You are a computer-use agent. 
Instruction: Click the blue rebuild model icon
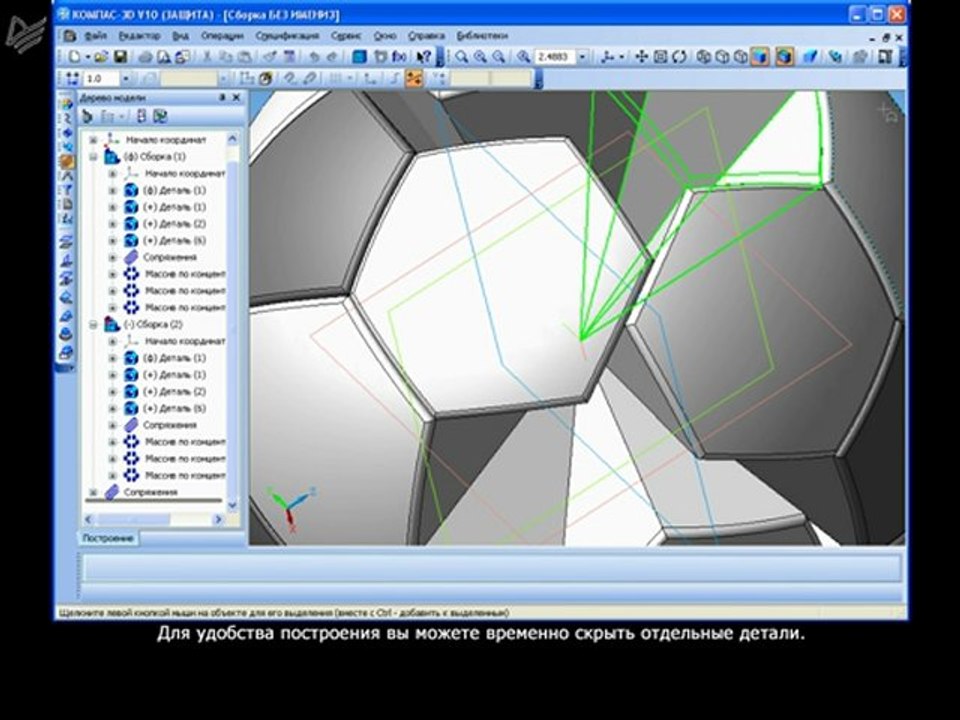[359, 57]
